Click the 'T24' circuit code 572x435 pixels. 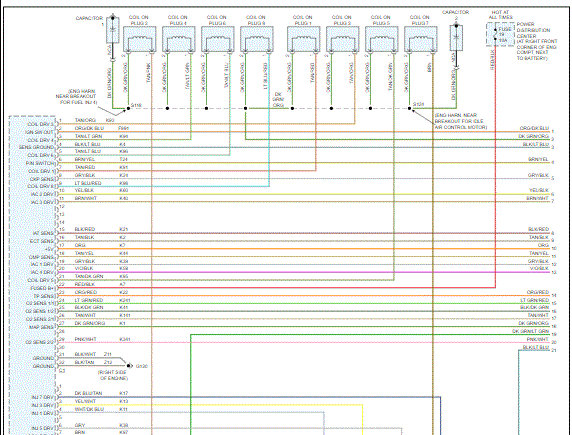tap(123, 159)
